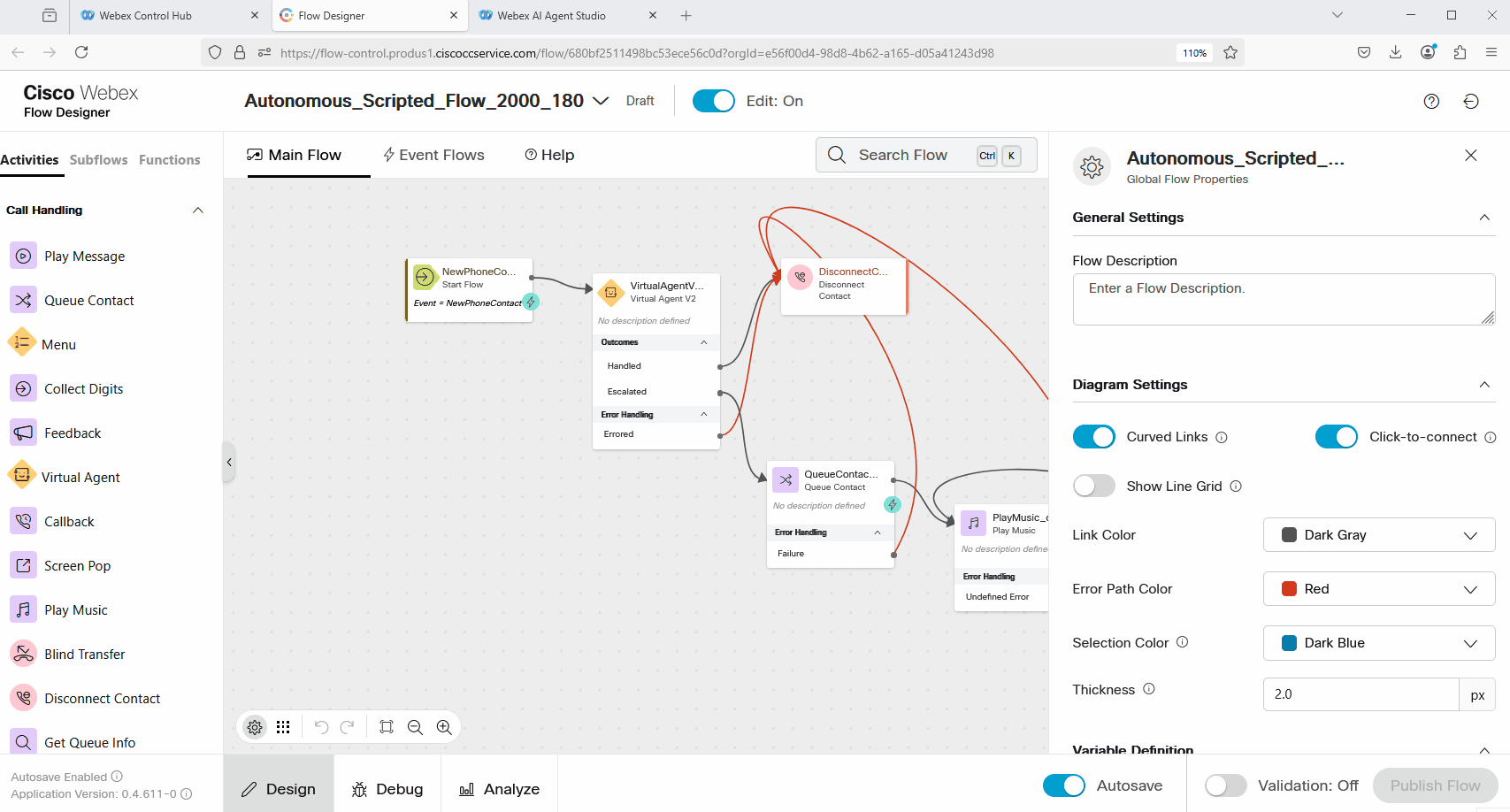
Task: Click the red Error Path Color swatch
Action: (1290, 589)
